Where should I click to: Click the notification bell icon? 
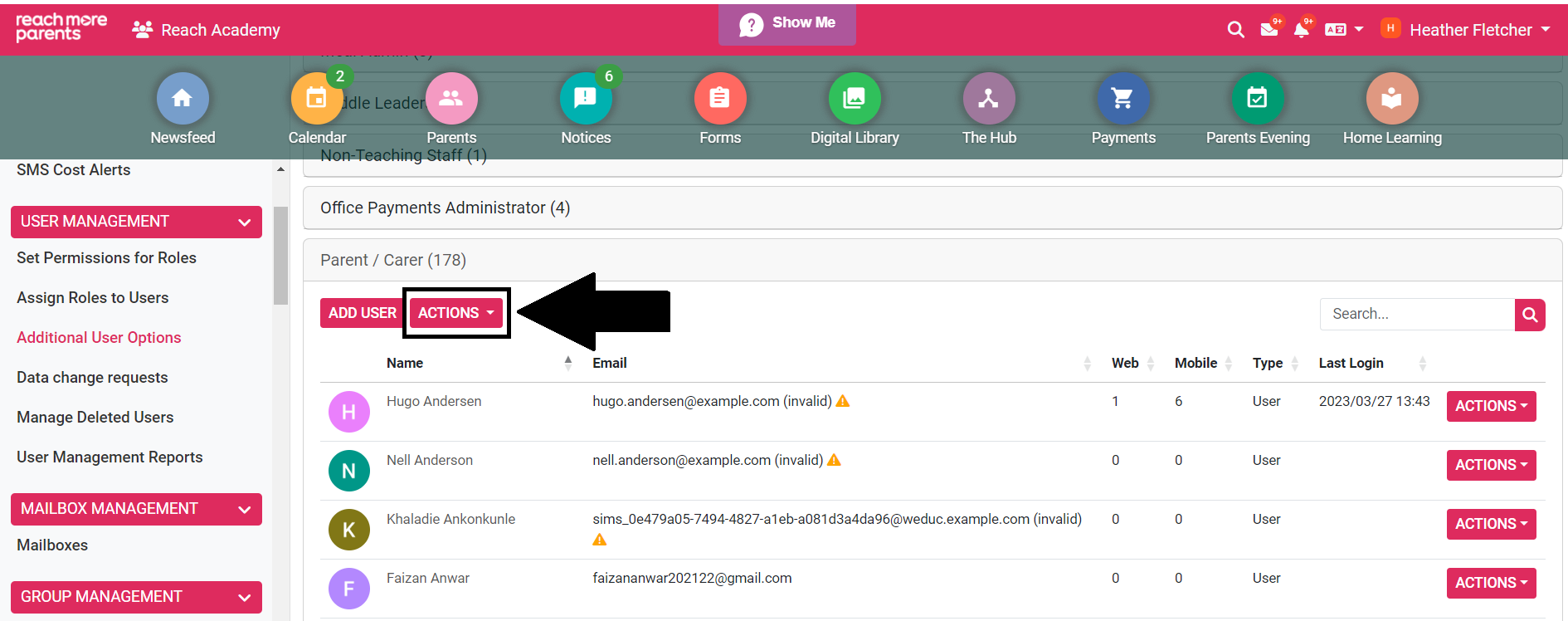click(x=1301, y=30)
